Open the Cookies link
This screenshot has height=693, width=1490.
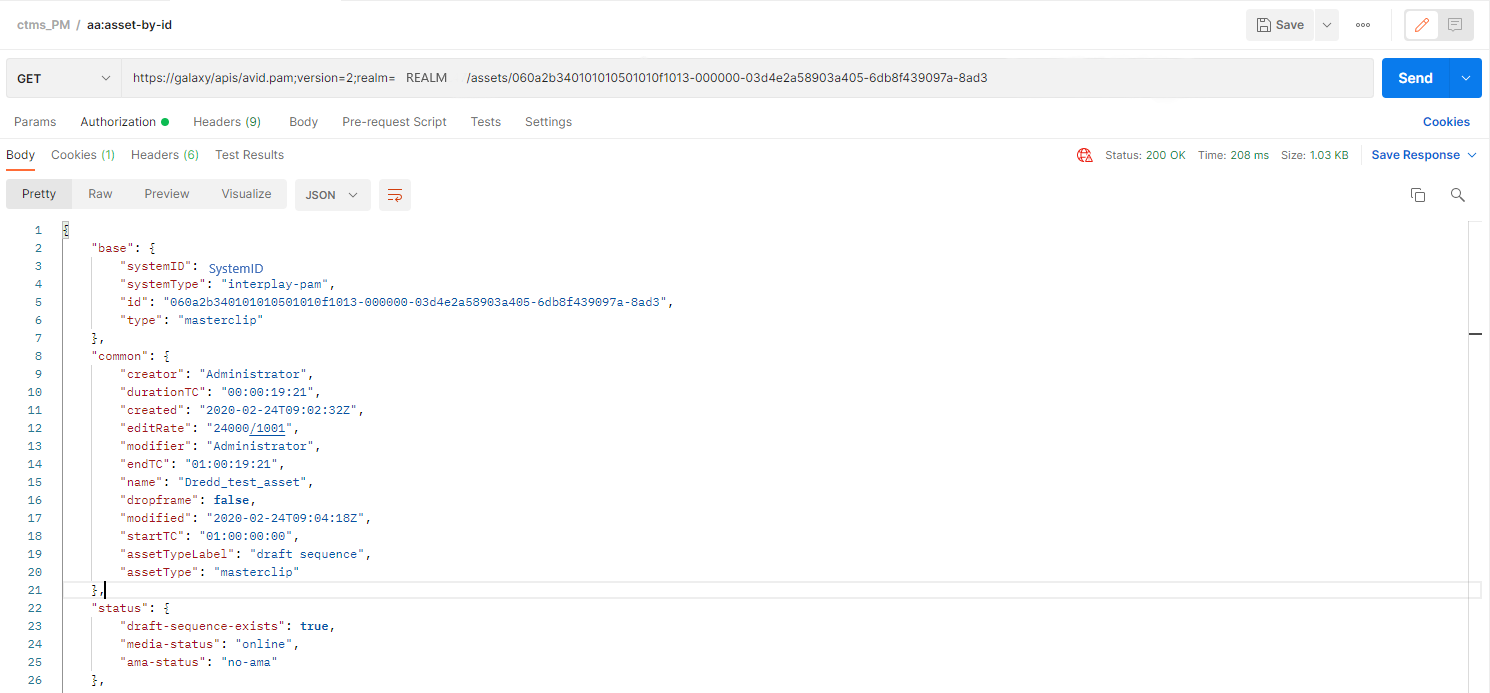point(1446,122)
